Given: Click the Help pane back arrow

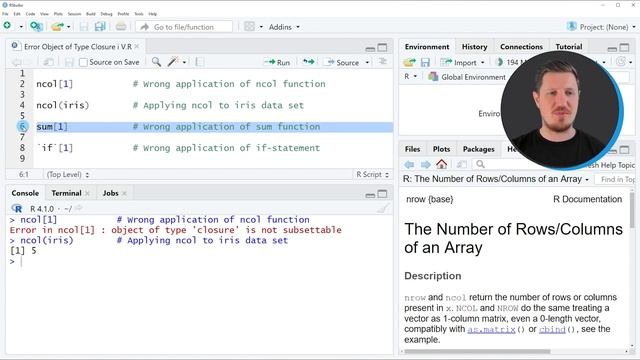Looking at the screenshot, I should (409, 164).
